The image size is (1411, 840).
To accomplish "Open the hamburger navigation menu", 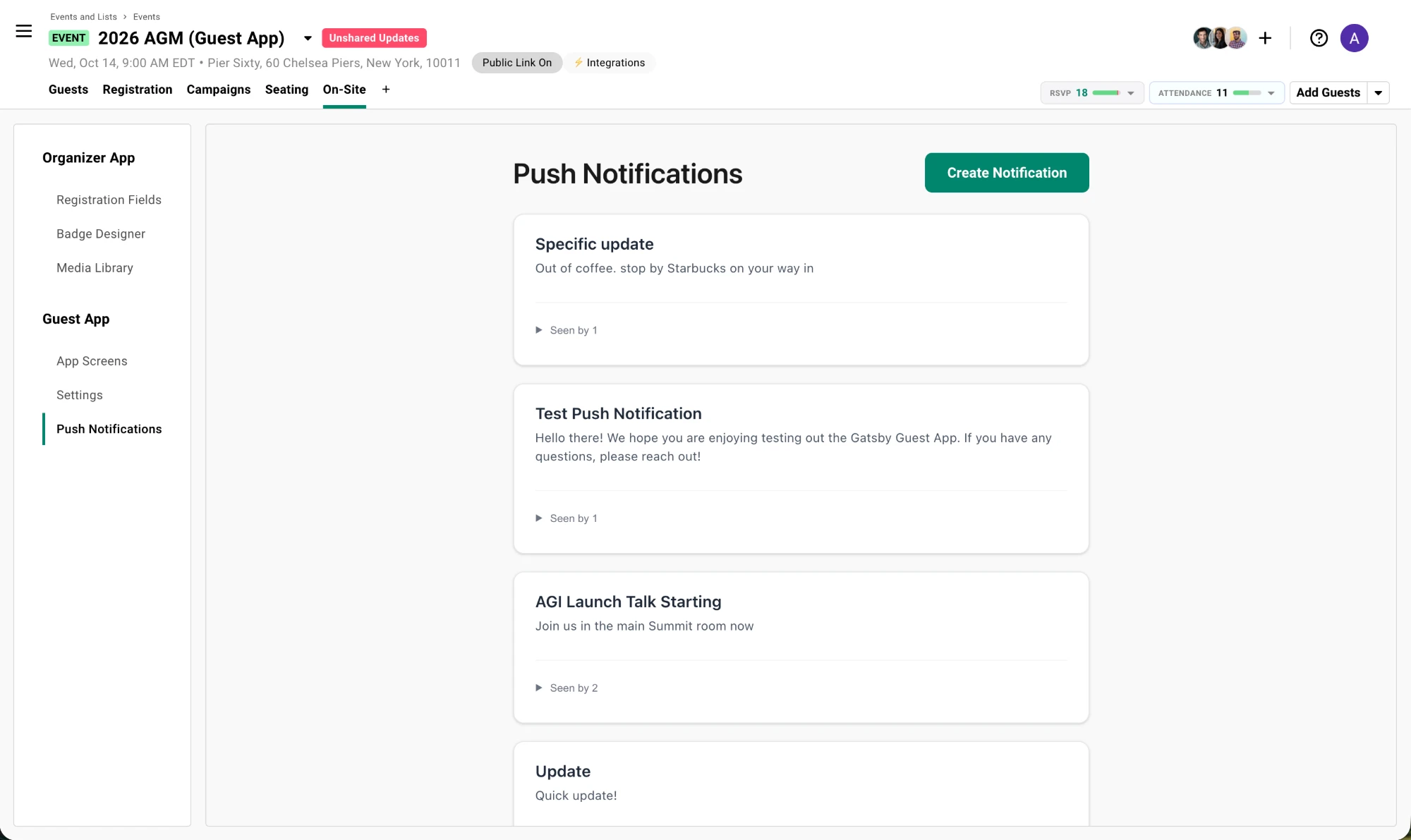I will click(x=24, y=31).
